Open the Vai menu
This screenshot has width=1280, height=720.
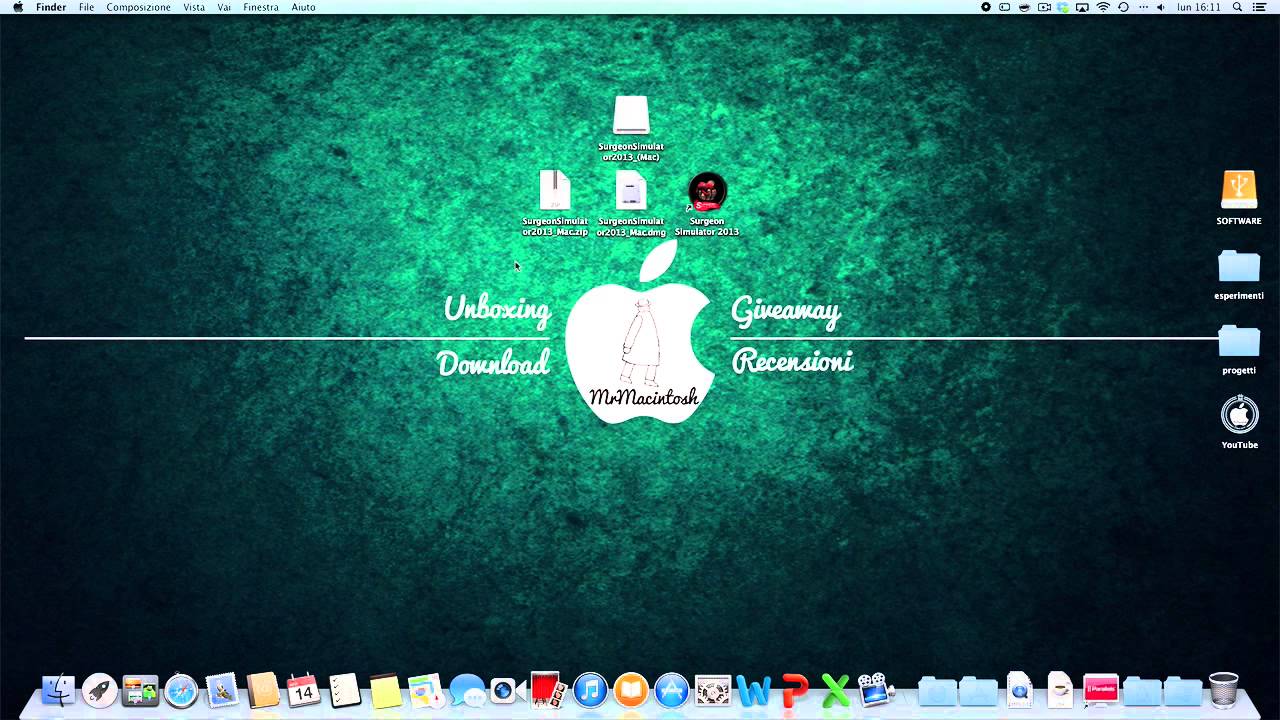coord(224,7)
